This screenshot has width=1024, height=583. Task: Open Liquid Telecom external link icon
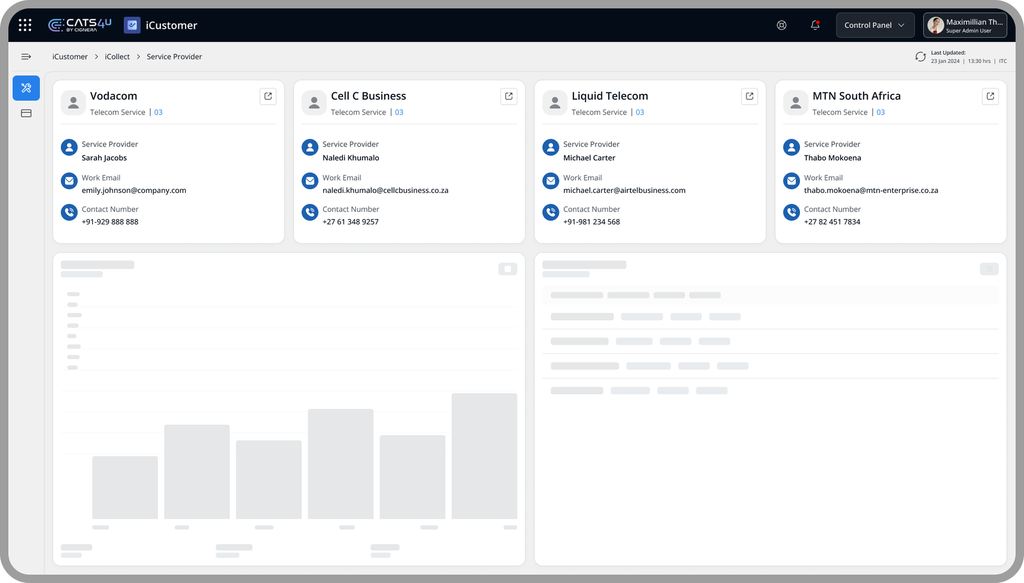(750, 96)
